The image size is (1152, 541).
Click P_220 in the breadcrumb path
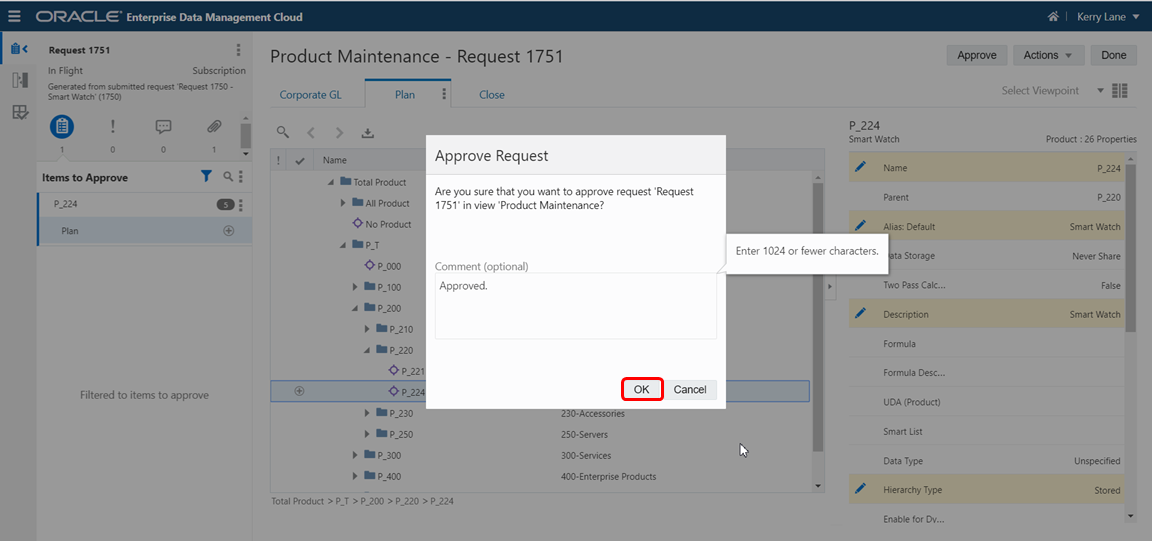(408, 501)
